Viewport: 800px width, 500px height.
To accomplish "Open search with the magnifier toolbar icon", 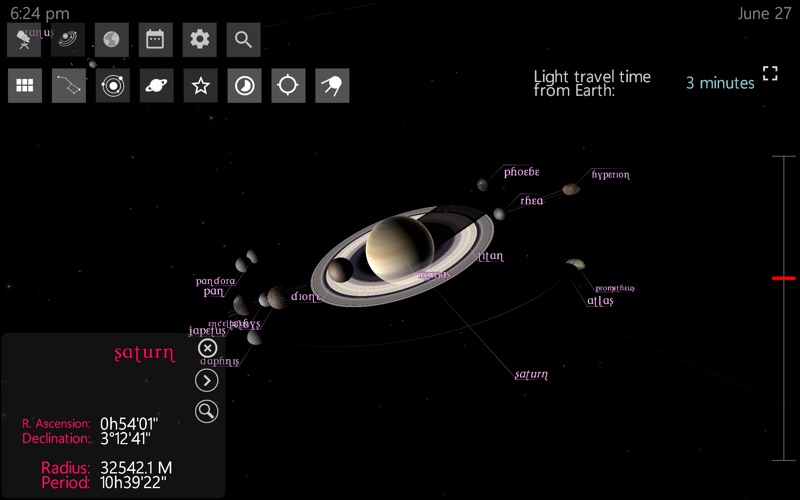I will coord(243,40).
